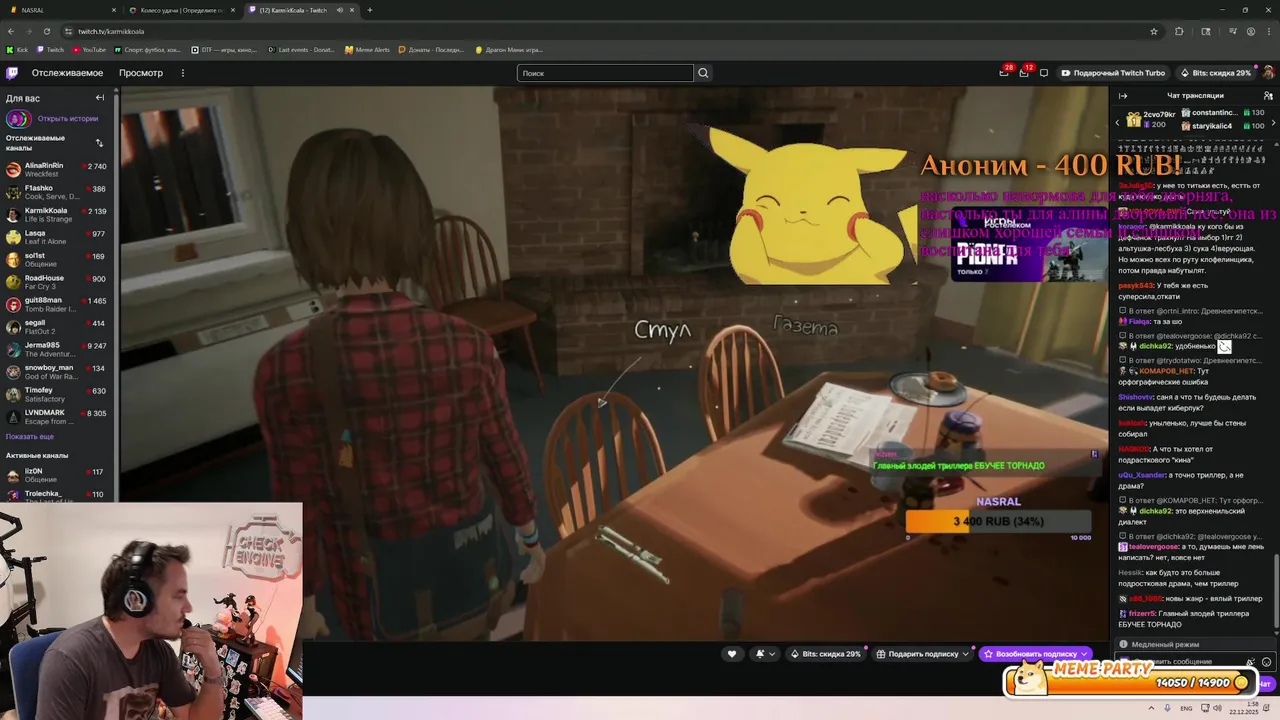Open the Twitch home logo
The image size is (1280, 720).
(12, 73)
